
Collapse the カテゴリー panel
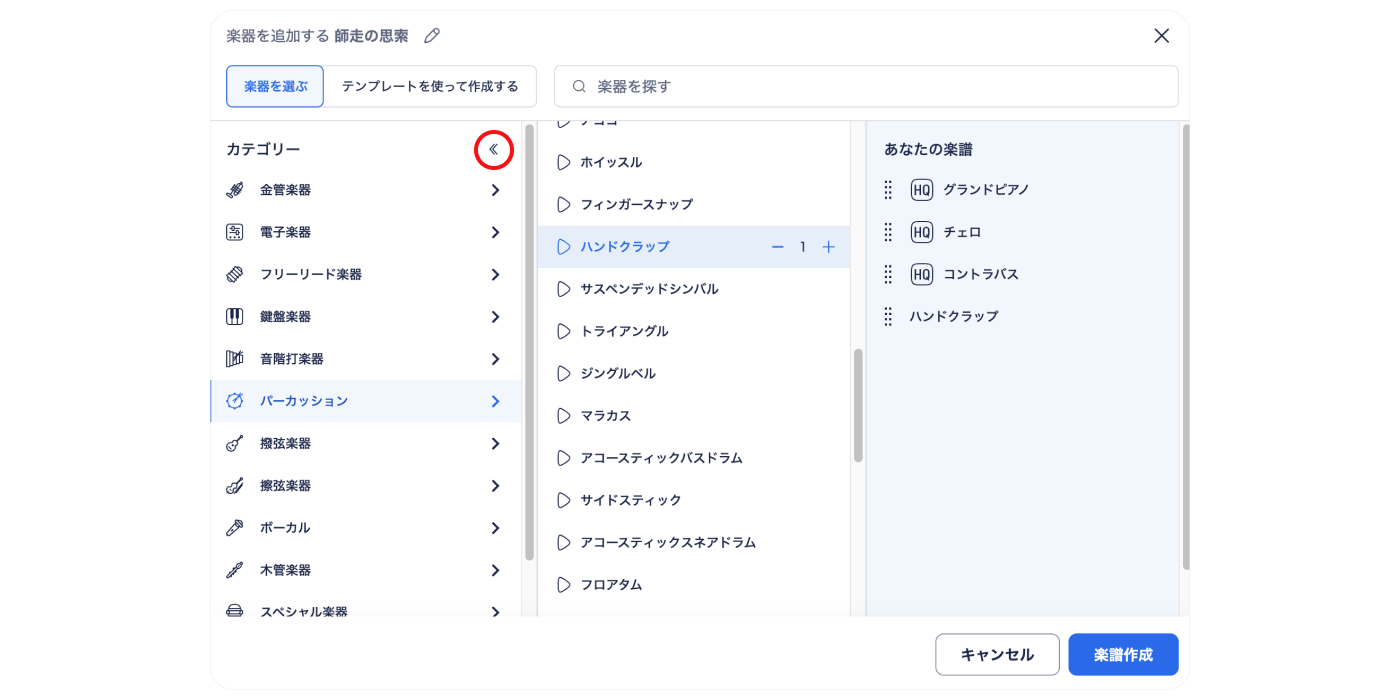click(x=493, y=147)
